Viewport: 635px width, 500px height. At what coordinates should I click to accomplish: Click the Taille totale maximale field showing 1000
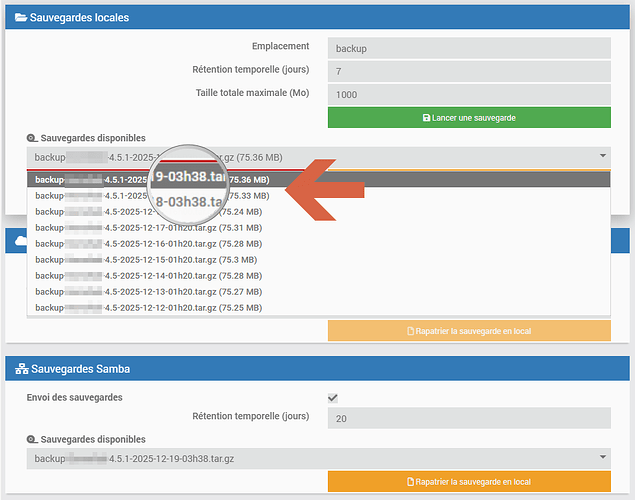pyautogui.click(x=469, y=94)
